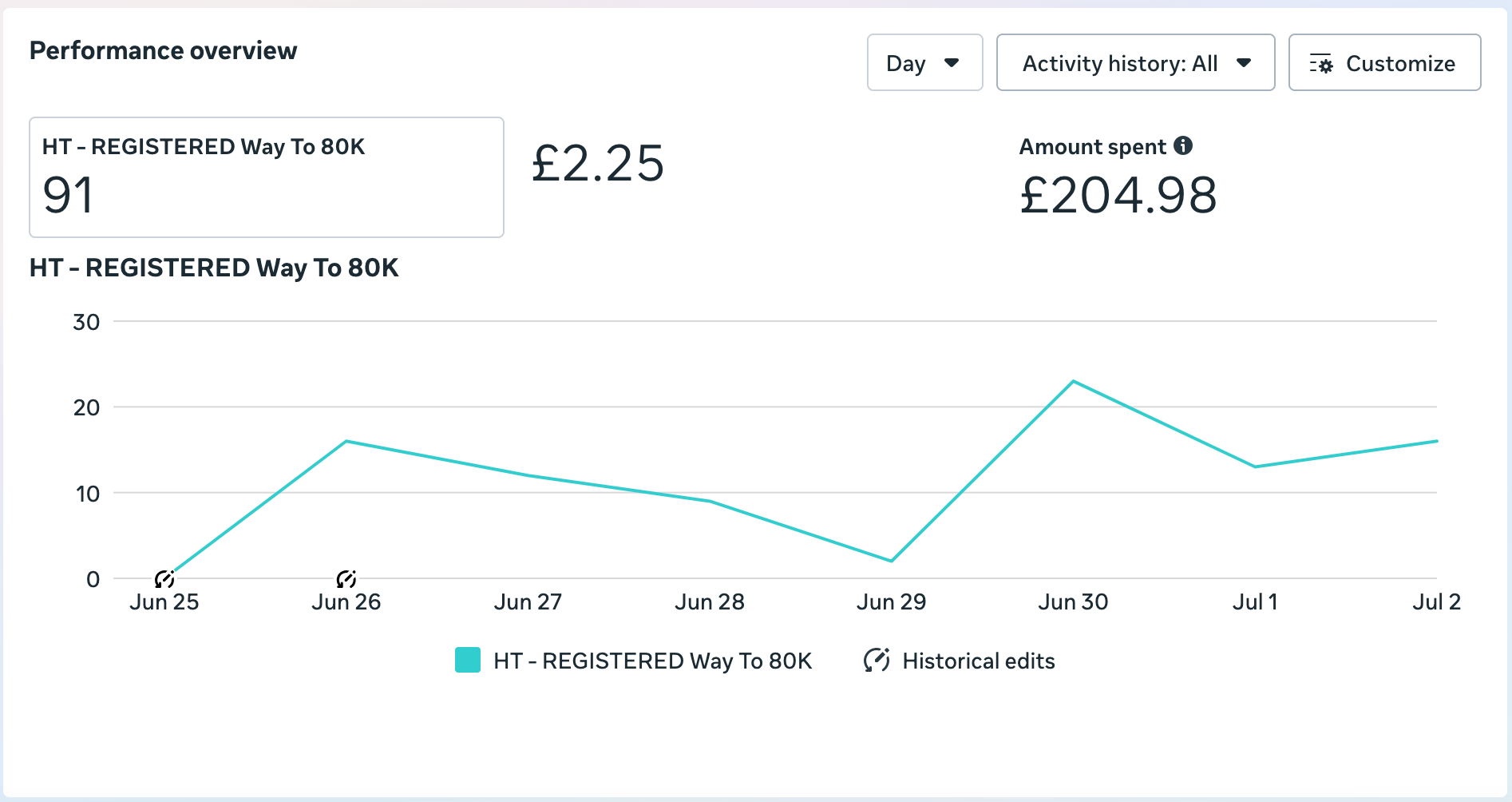This screenshot has width=1512, height=802.
Task: Click the Historical edits icon in the legend
Action: click(877, 661)
